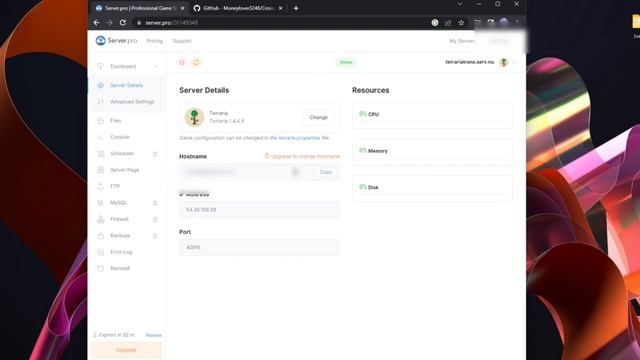Open a new browser tab
The height and width of the screenshot is (360, 640).
click(296, 8)
